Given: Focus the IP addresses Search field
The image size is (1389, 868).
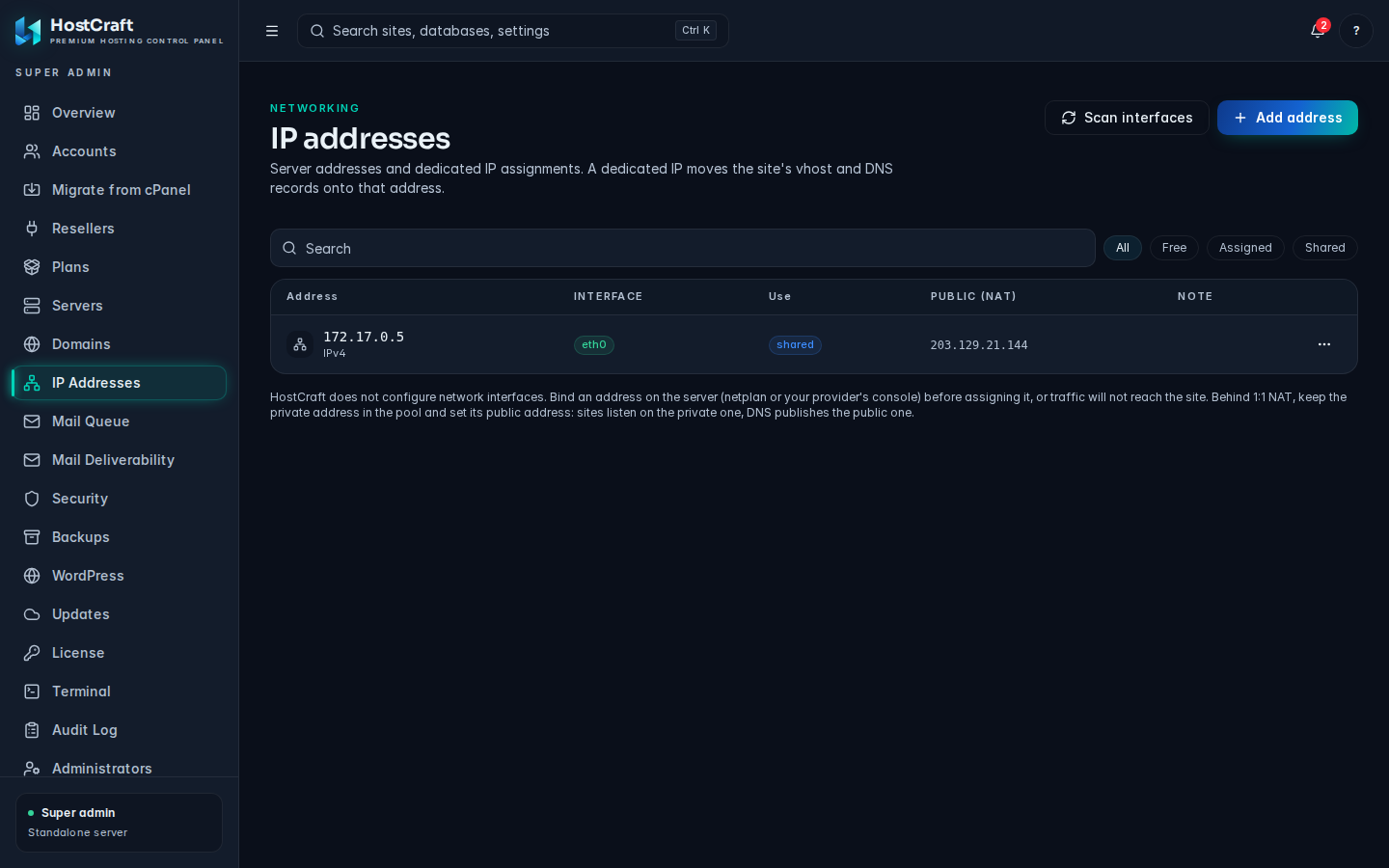Looking at the screenshot, I should (683, 248).
